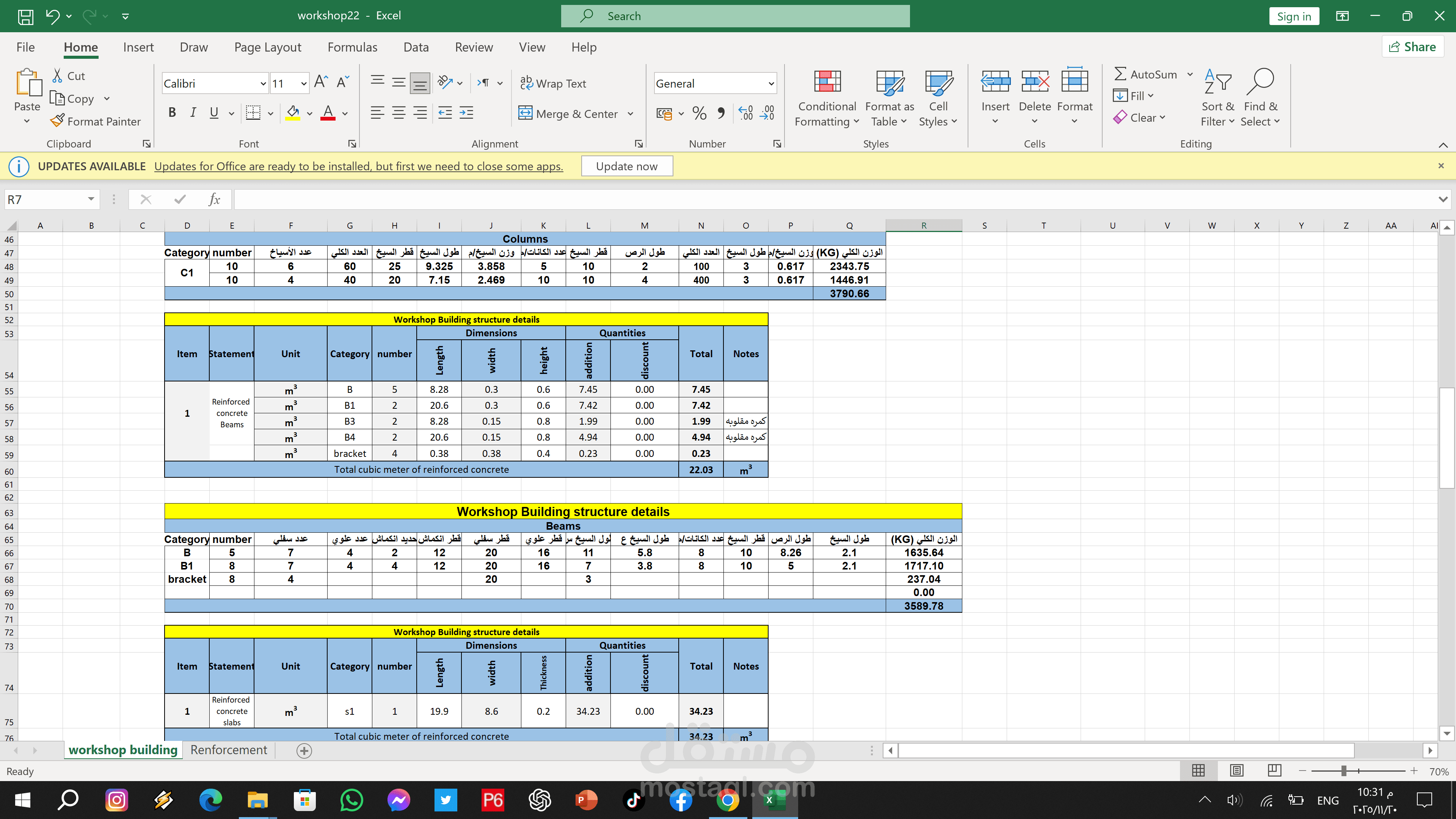
Task: Align text to the right
Action: click(420, 113)
